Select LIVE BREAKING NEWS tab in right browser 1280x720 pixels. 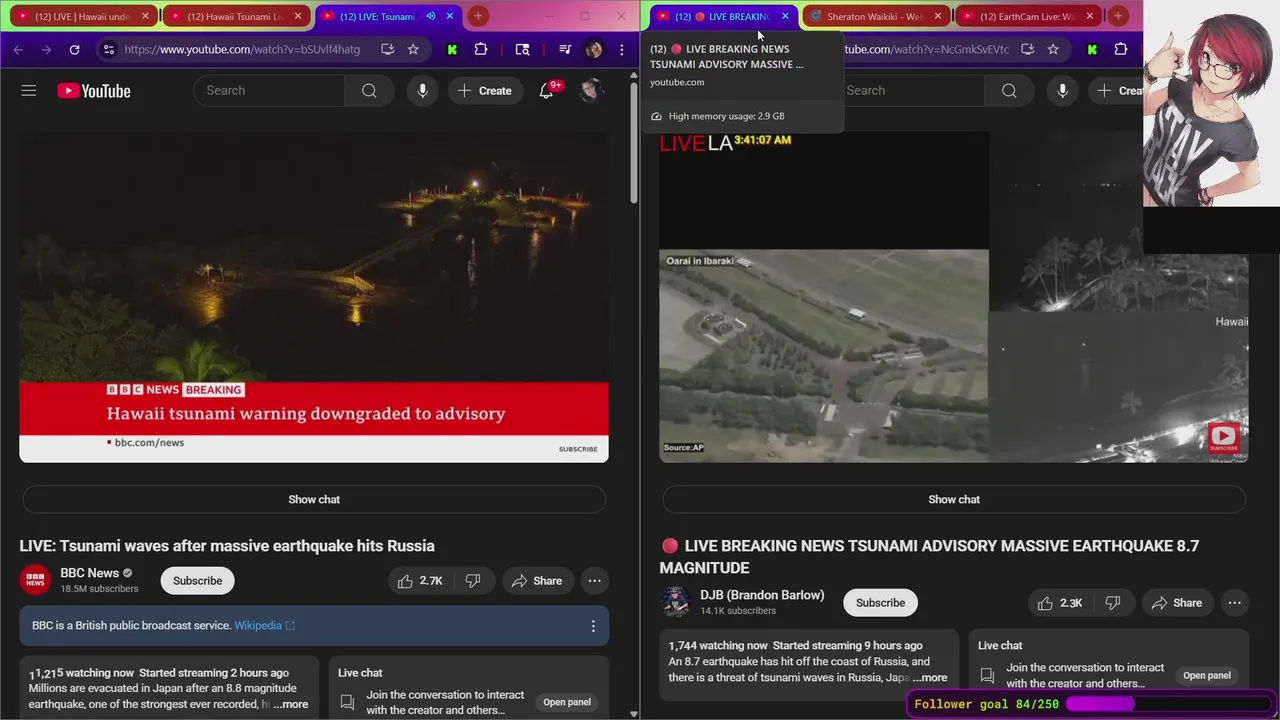point(723,16)
